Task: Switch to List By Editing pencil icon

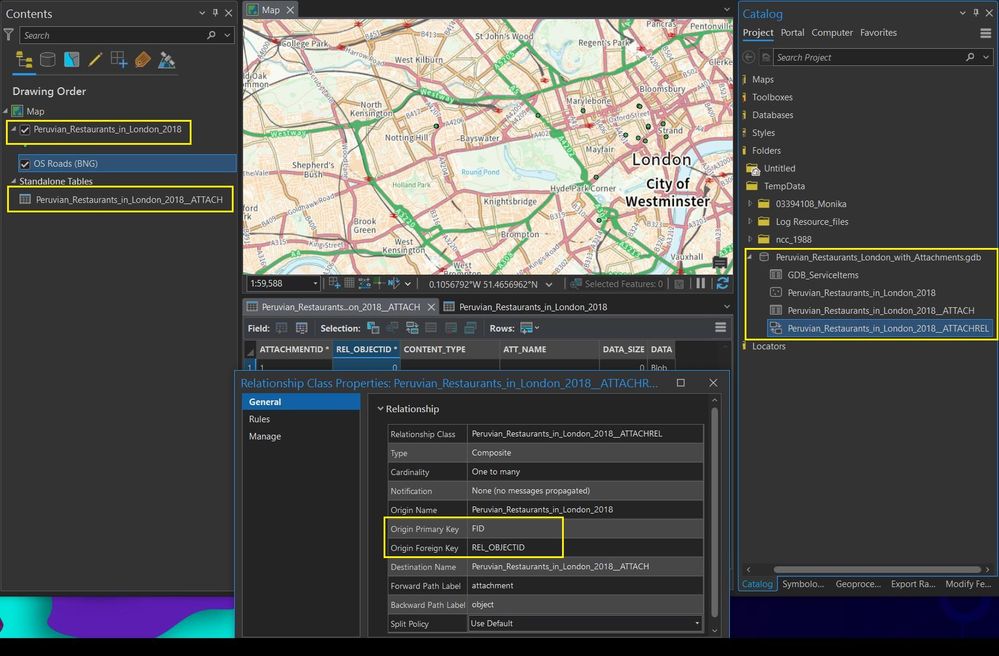Action: click(x=96, y=60)
